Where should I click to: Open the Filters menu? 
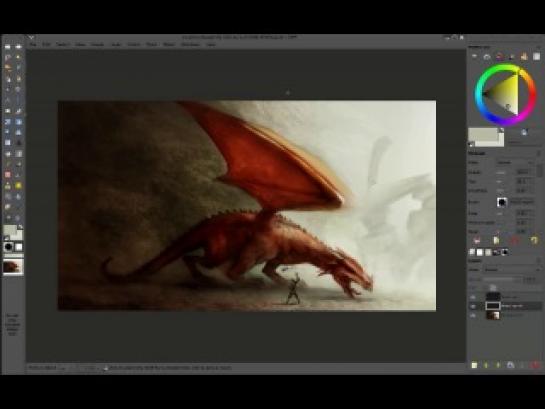[x=169, y=45]
